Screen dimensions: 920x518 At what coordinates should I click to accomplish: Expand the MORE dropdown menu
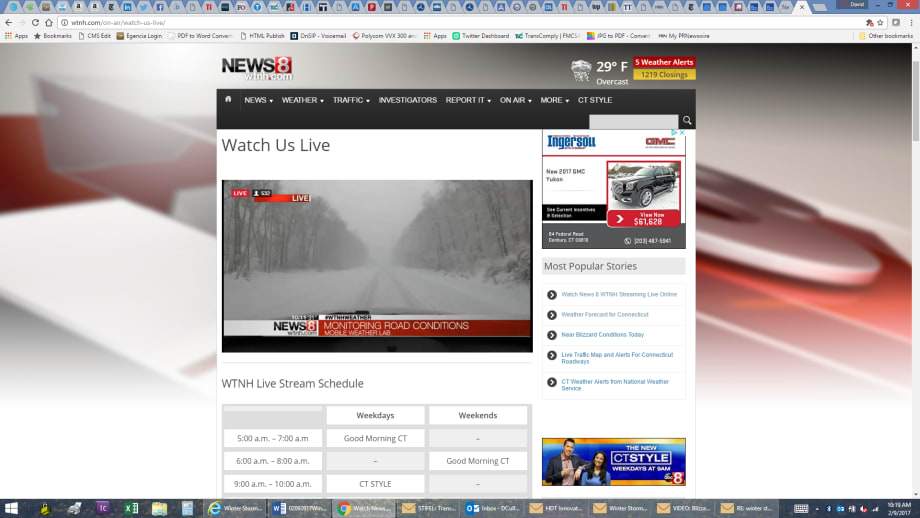pos(554,100)
